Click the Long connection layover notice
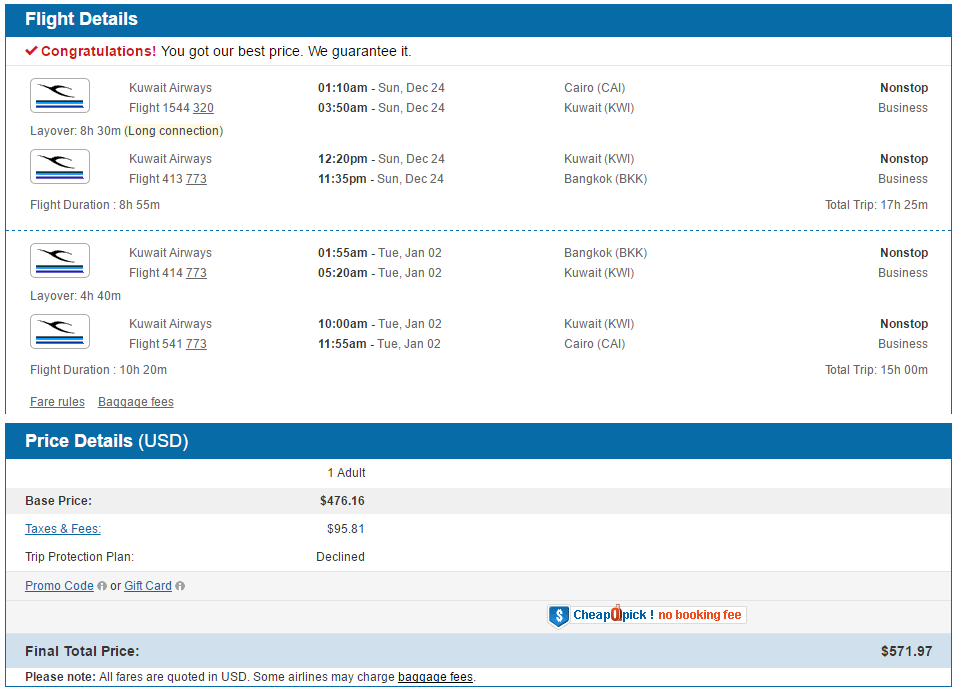Viewport: 962px width, 698px height. (174, 131)
